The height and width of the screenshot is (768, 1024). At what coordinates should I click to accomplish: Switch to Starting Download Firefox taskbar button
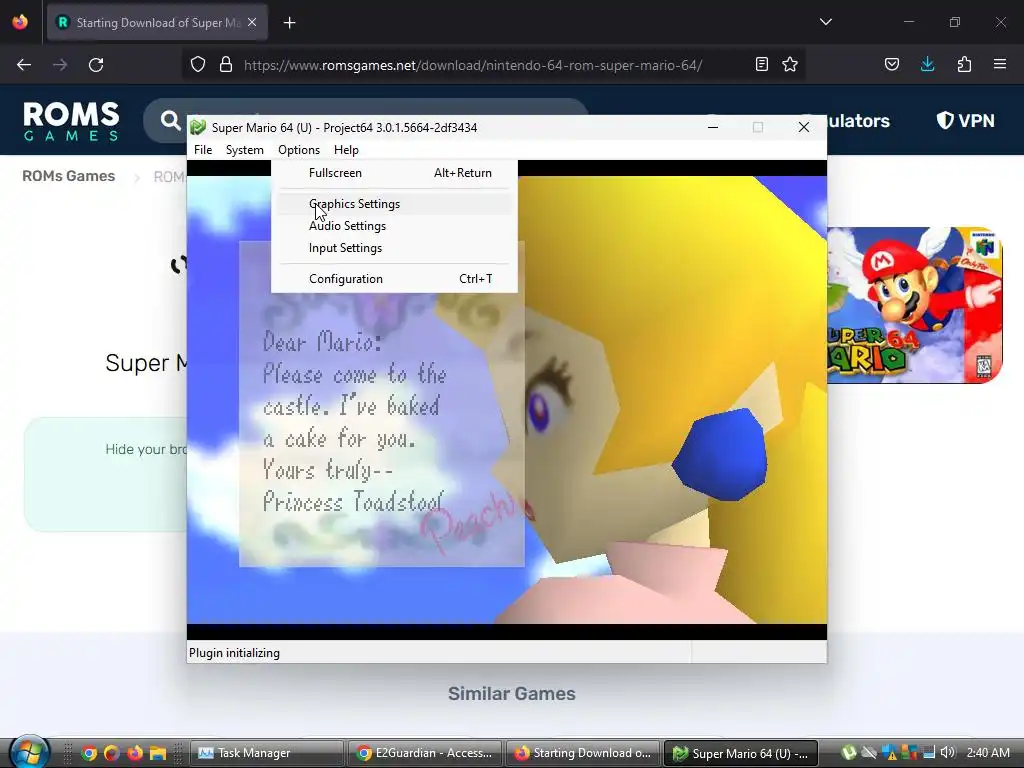click(583, 753)
